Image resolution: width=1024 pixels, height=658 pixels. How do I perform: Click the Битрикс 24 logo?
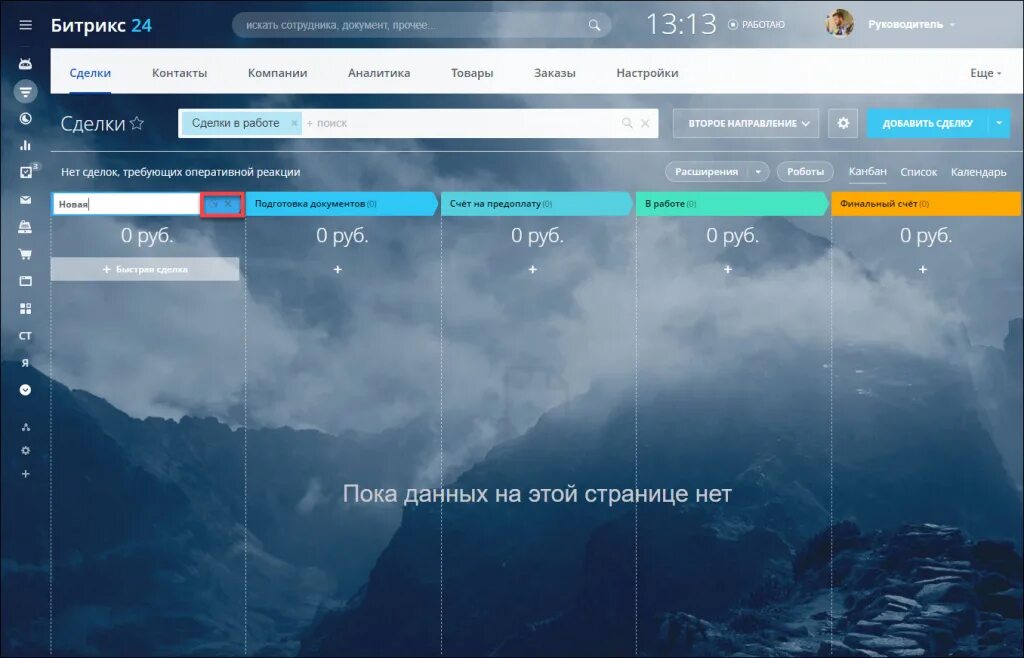tap(101, 25)
